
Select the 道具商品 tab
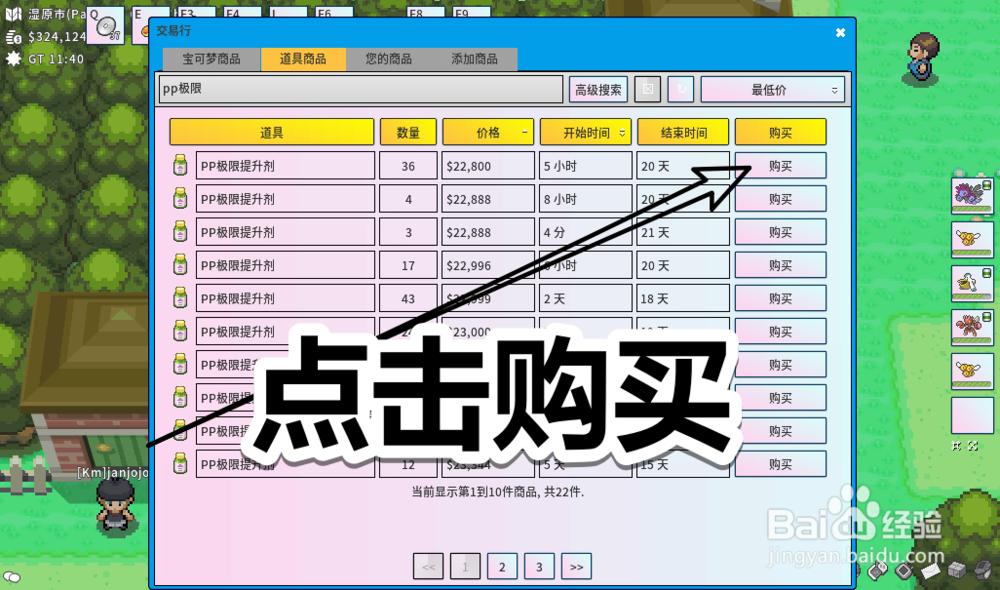pos(303,59)
